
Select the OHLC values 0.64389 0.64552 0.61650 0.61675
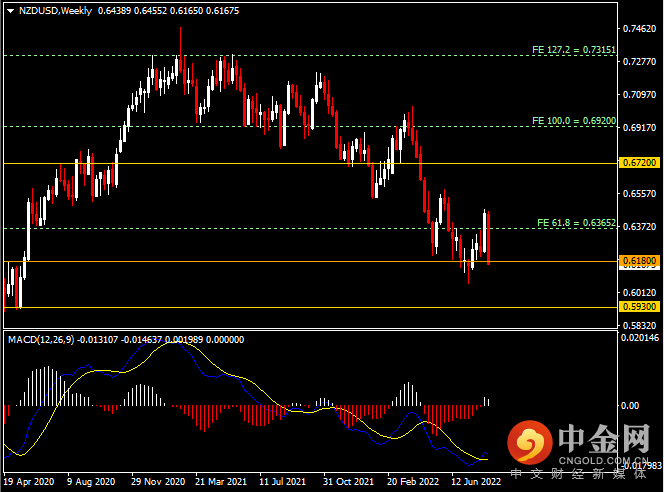pyautogui.click(x=169, y=11)
